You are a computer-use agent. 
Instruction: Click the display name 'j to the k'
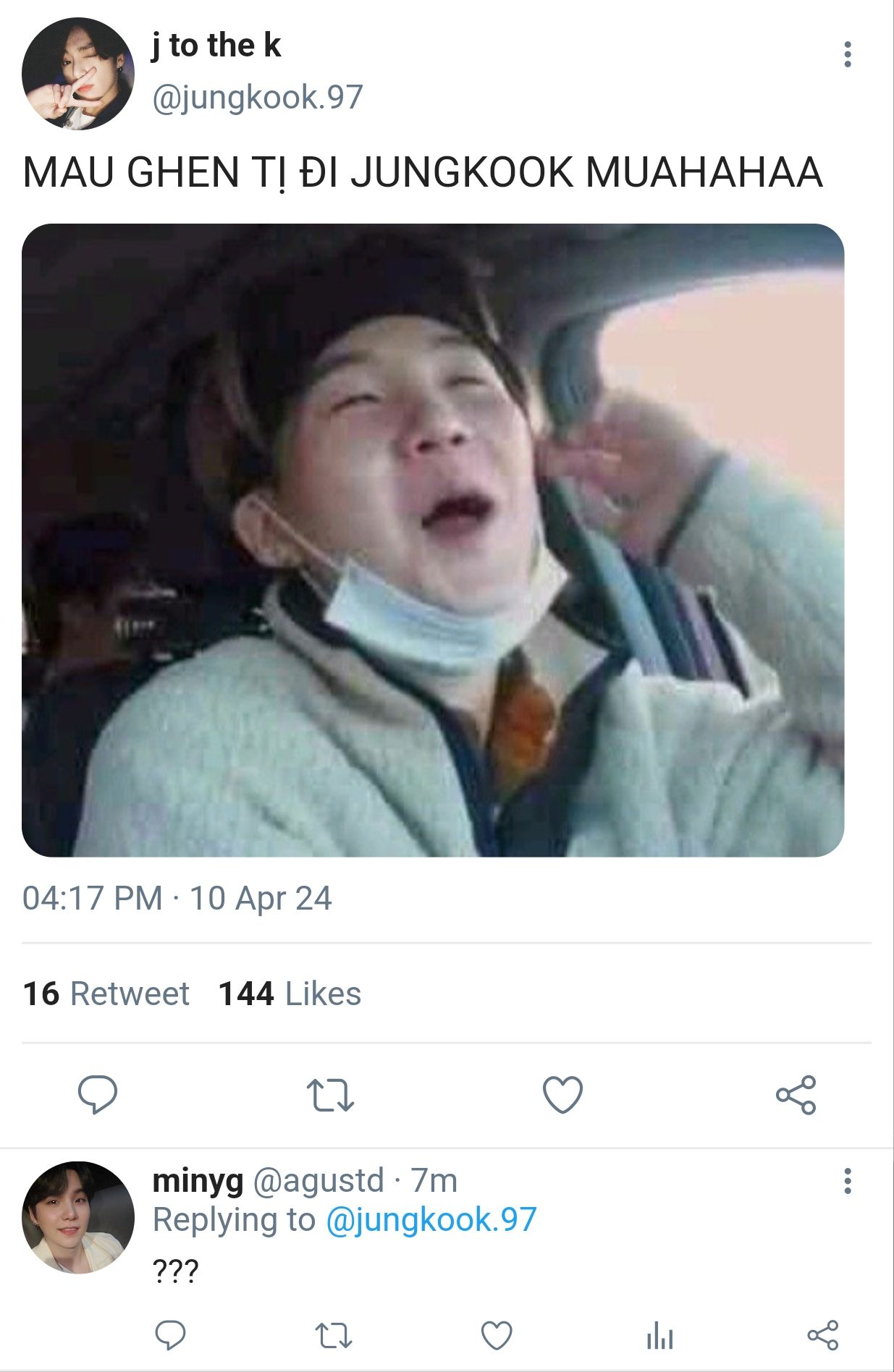[216, 46]
